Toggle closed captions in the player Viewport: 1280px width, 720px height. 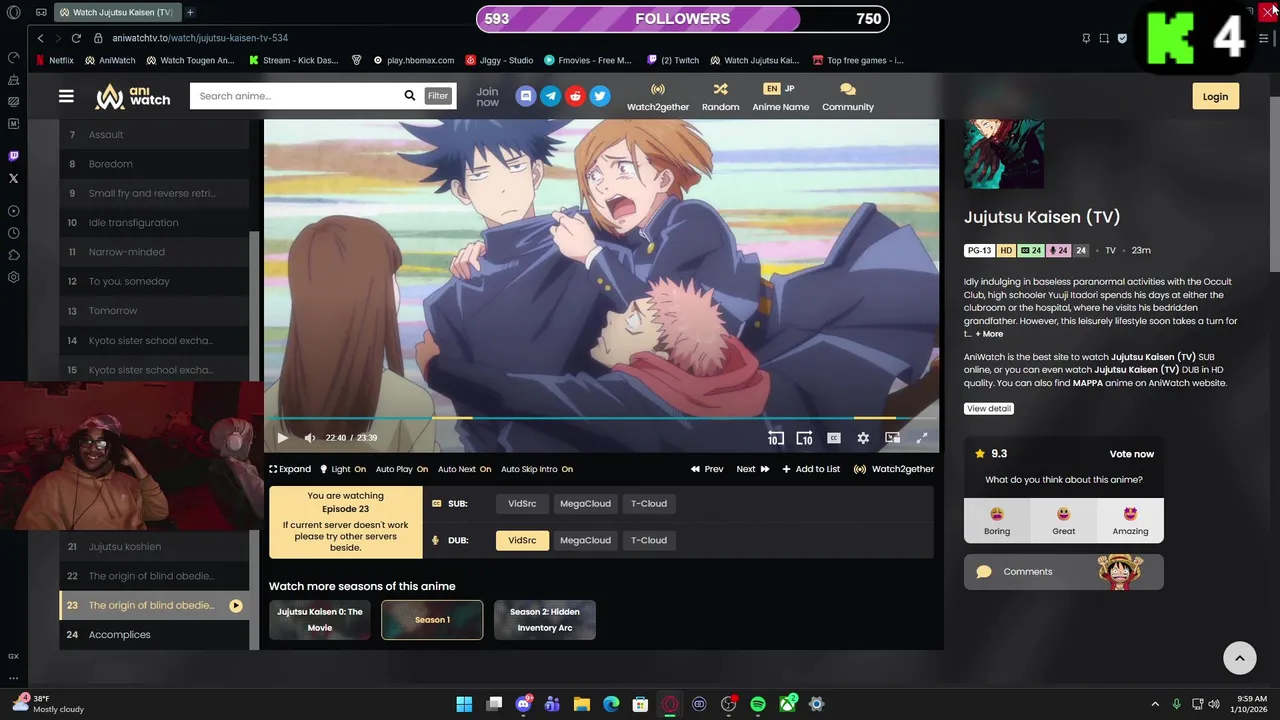[x=834, y=438]
